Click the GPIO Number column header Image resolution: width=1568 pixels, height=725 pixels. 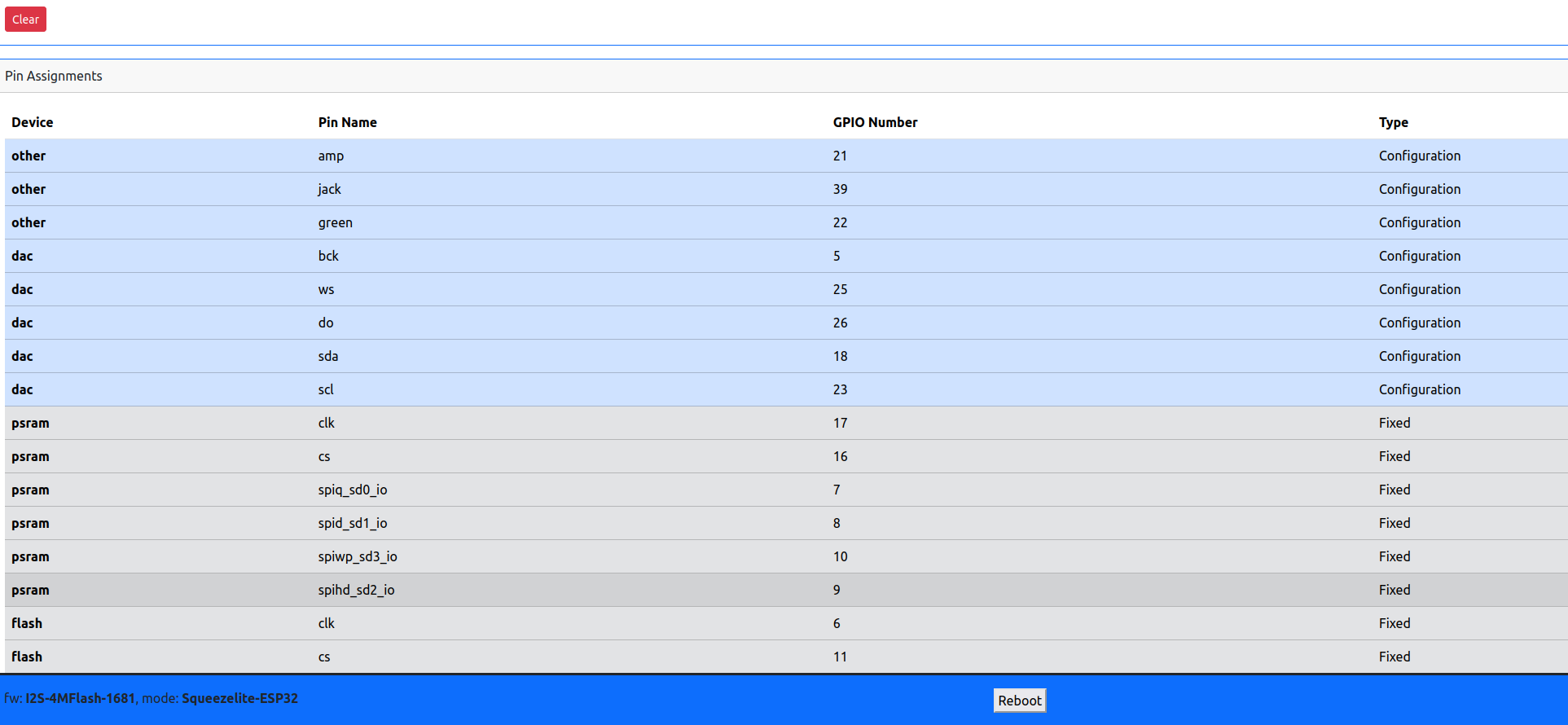point(875,122)
